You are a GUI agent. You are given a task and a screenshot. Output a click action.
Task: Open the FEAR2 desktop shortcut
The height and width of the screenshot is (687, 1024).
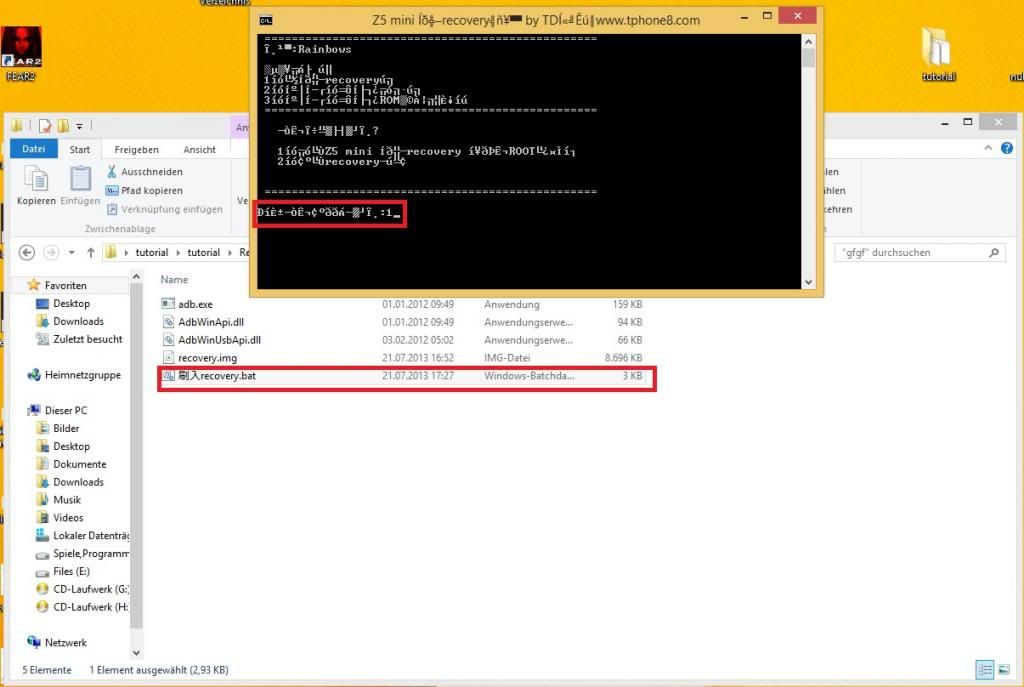tap(22, 53)
